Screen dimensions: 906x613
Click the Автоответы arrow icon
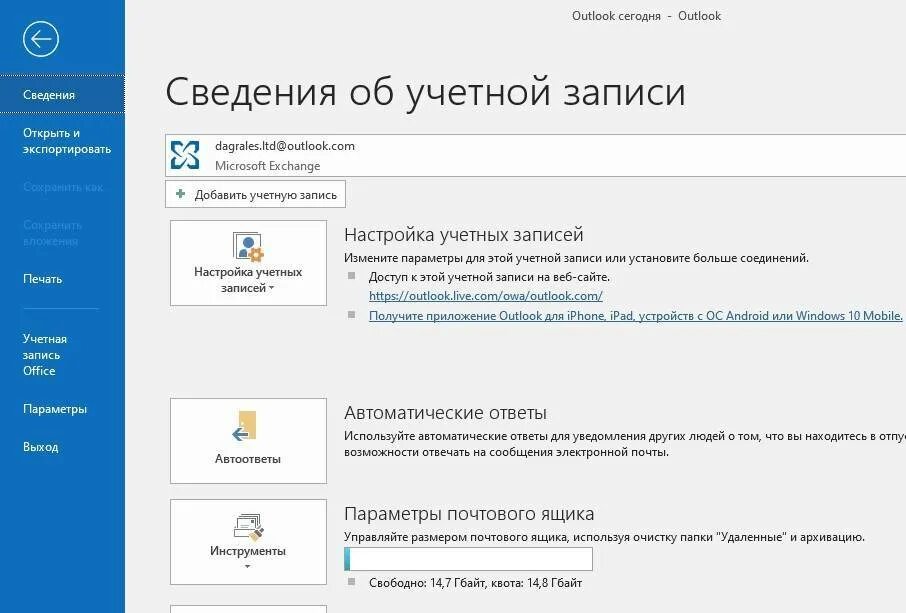coord(245,426)
